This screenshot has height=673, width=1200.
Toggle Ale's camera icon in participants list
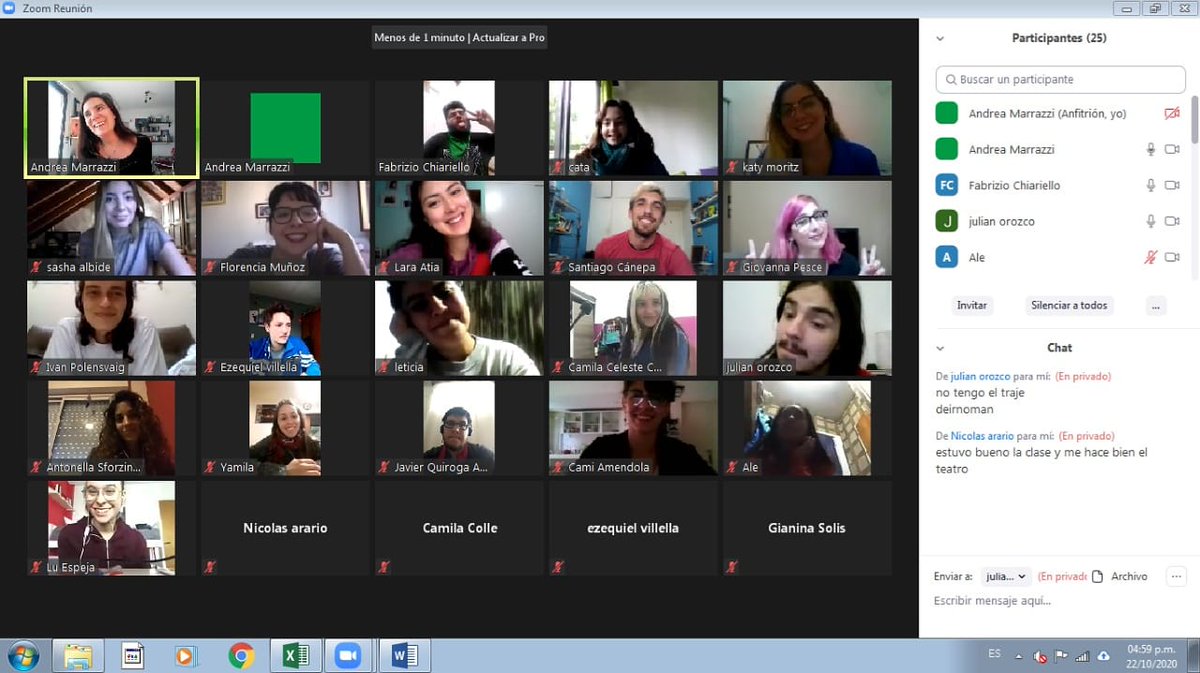[1172, 257]
